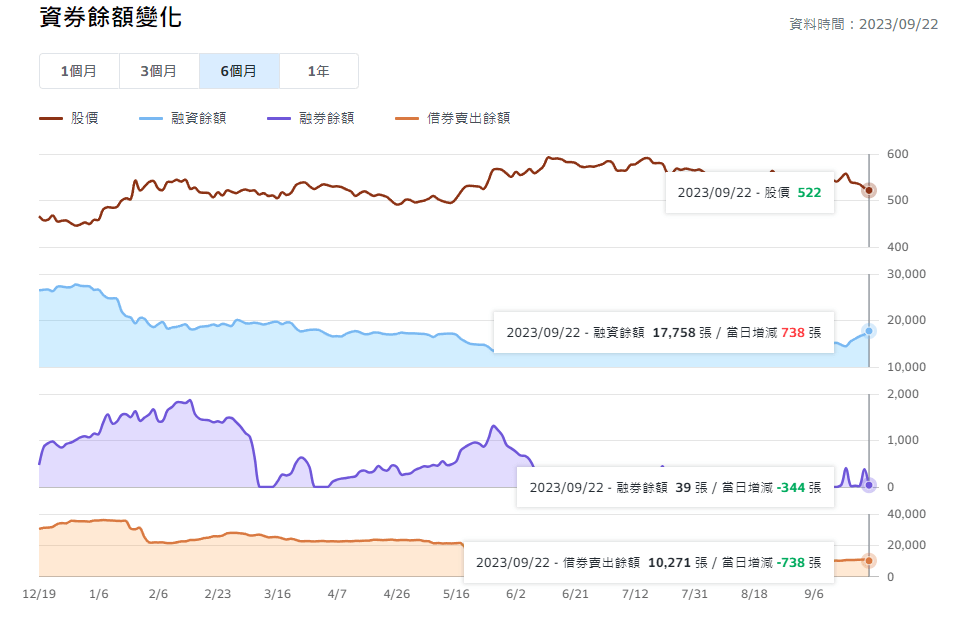Click the 融資餘額 endpoint marker
Image resolution: width=954 pixels, height=617 pixels.
869,331
